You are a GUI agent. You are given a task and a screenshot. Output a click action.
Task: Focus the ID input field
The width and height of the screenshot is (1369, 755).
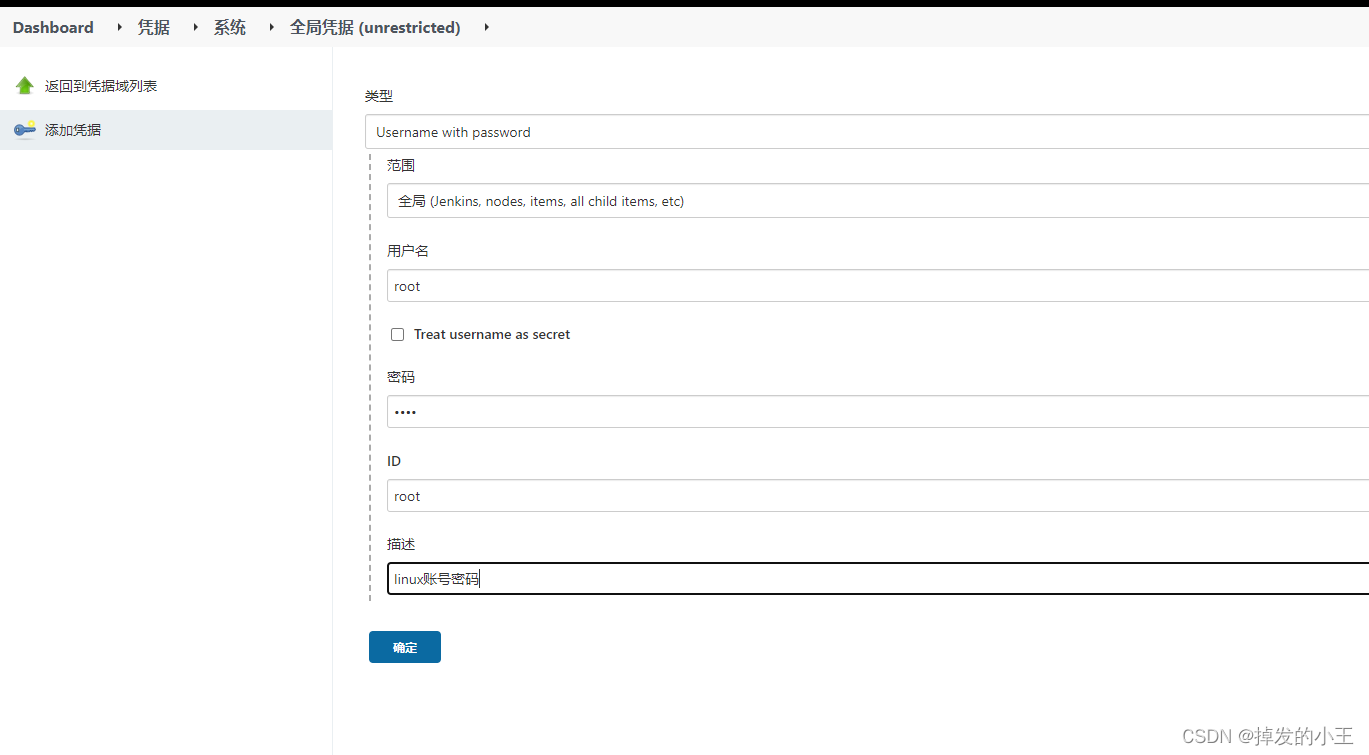tap(878, 496)
